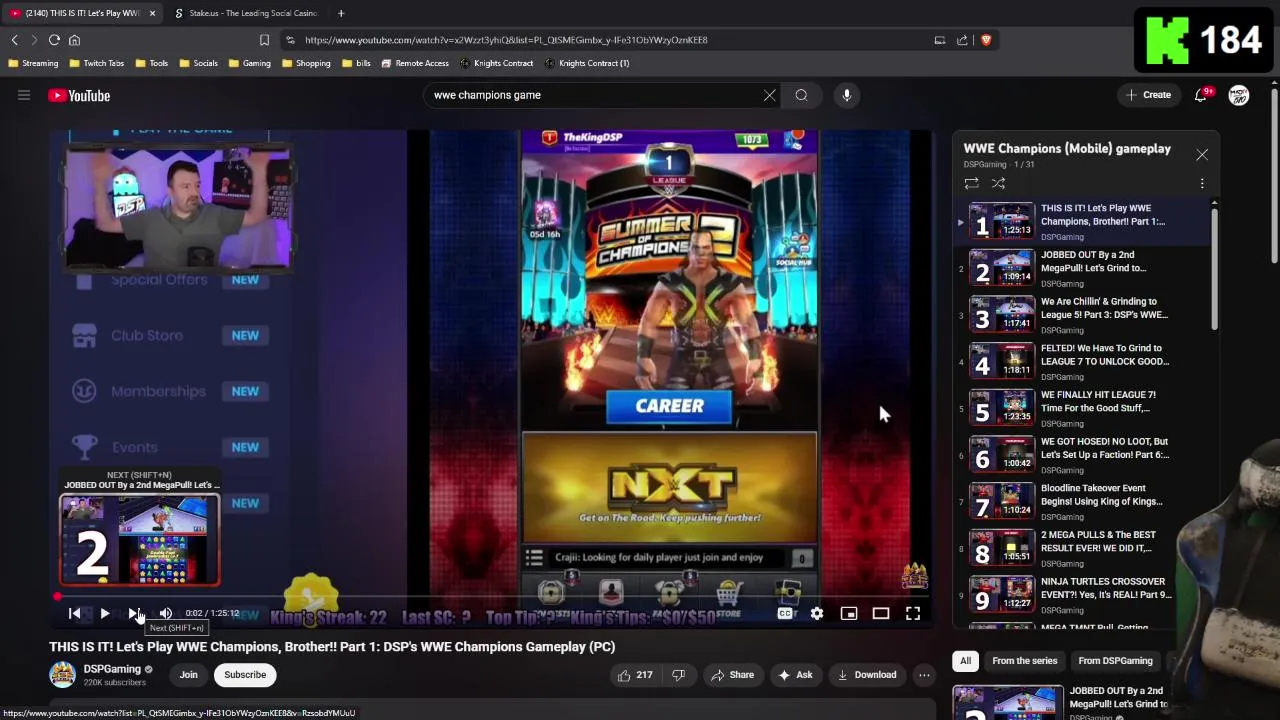1280x720 pixels.
Task: Click next-video preview thumbnail over player
Action: [x=140, y=540]
